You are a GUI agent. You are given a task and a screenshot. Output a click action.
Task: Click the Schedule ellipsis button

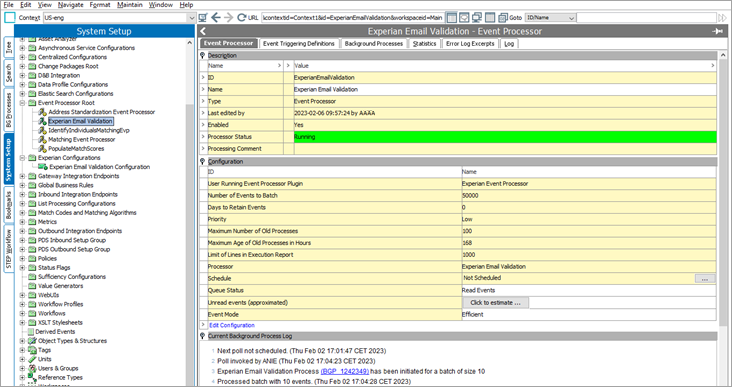tap(705, 278)
